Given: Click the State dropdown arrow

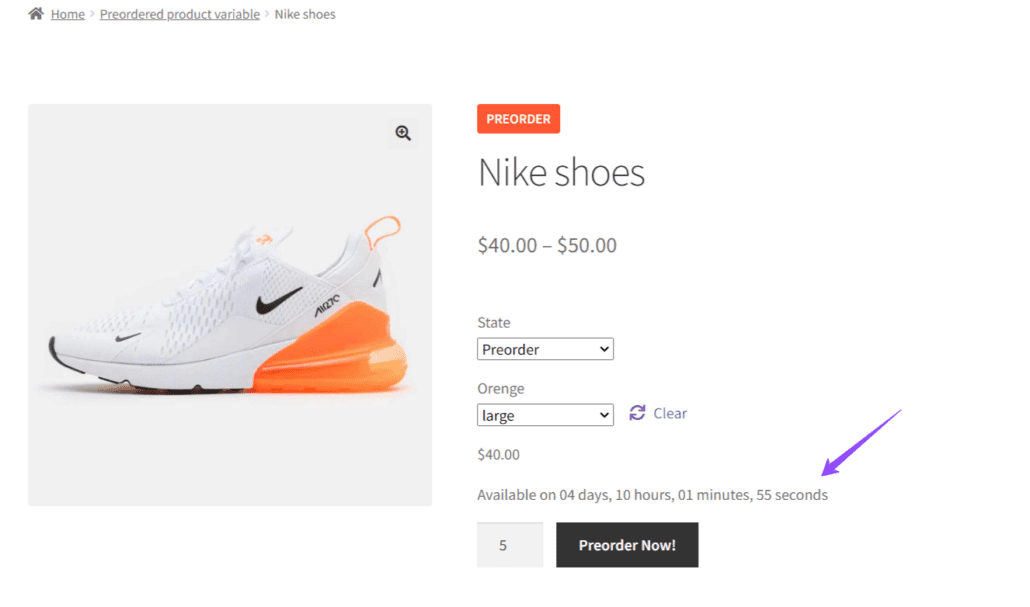Looking at the screenshot, I should pos(604,349).
